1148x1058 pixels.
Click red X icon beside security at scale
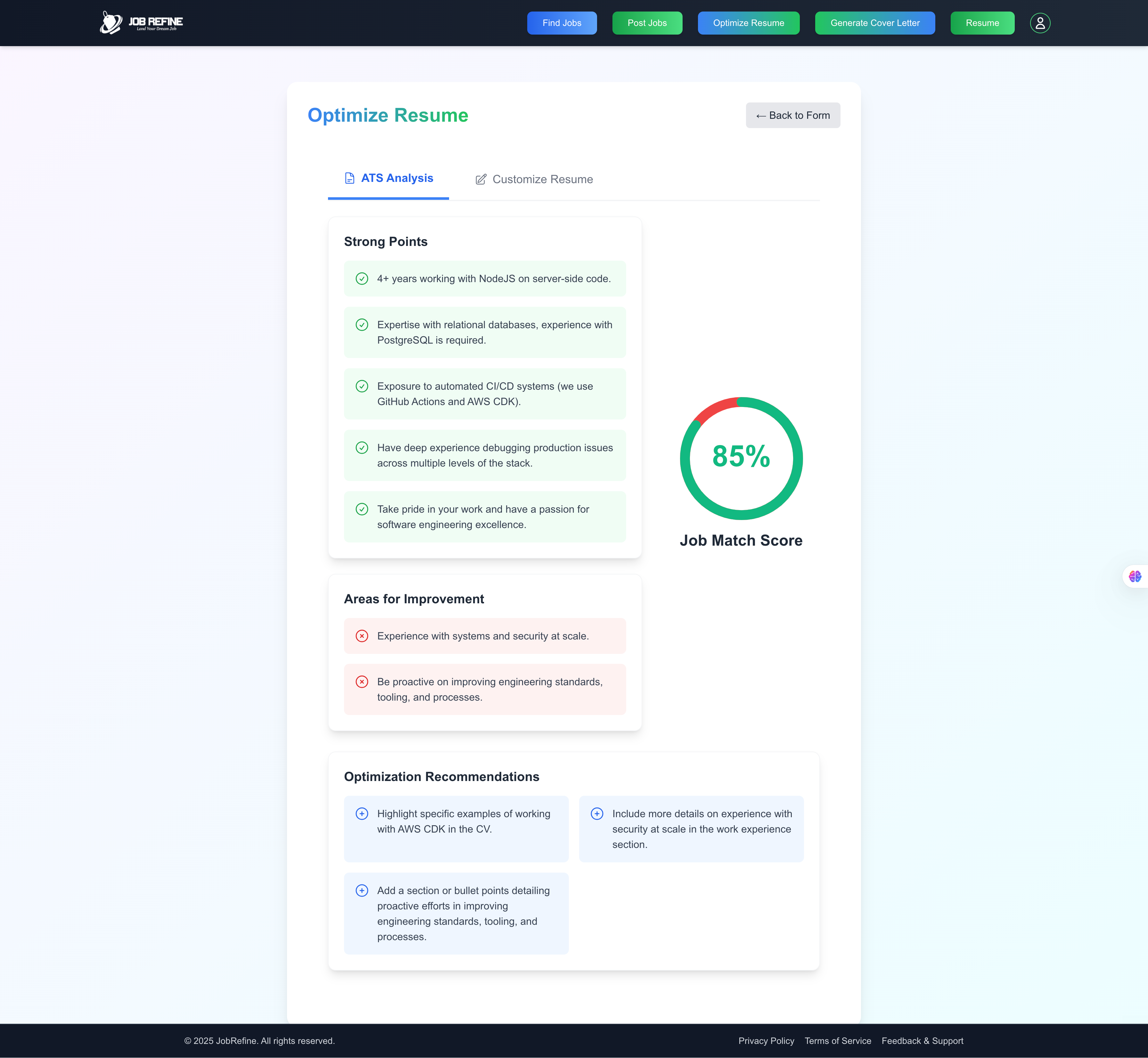362,636
